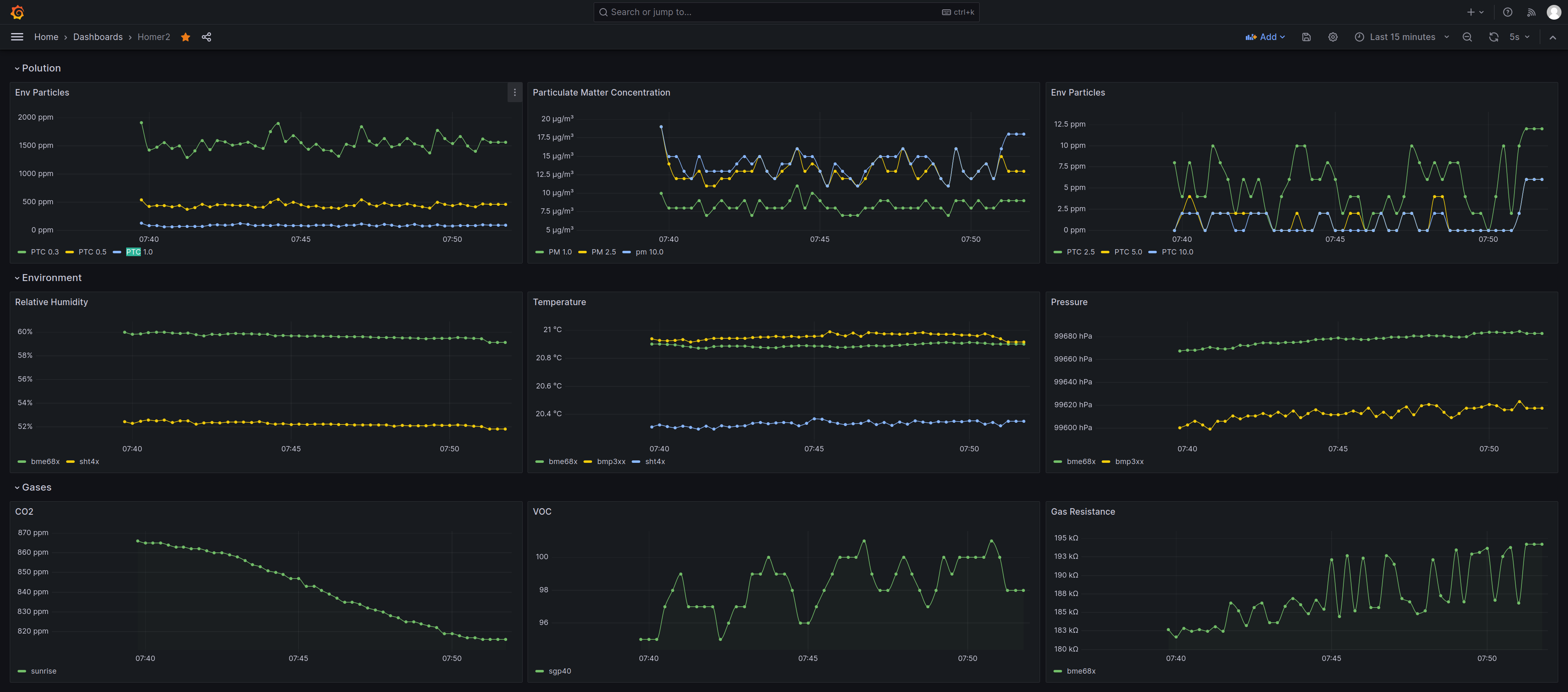Open the help question mark icon
The width and height of the screenshot is (1568, 692).
click(x=1507, y=12)
